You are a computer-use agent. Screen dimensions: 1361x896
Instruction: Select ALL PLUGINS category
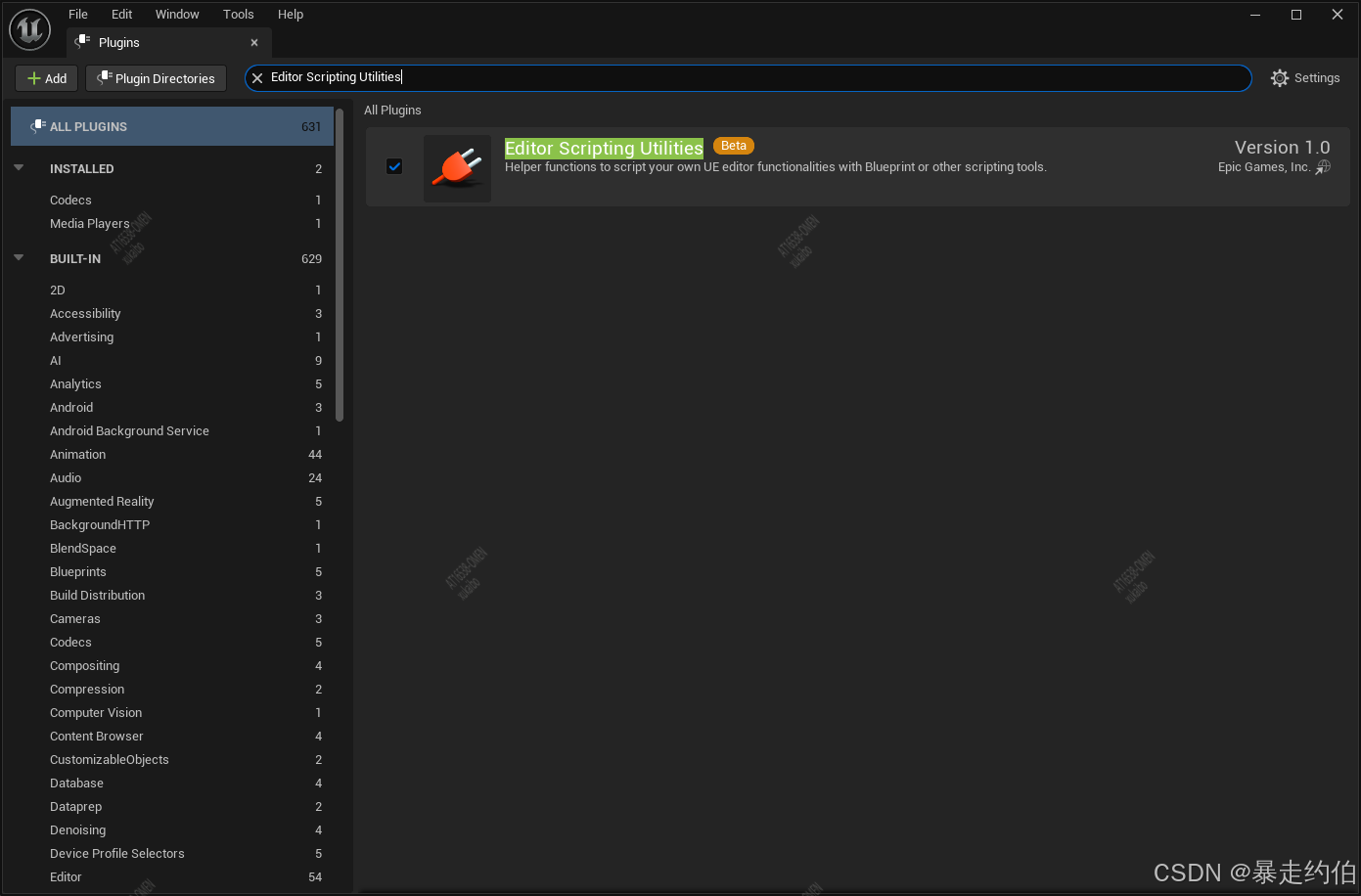pos(172,126)
